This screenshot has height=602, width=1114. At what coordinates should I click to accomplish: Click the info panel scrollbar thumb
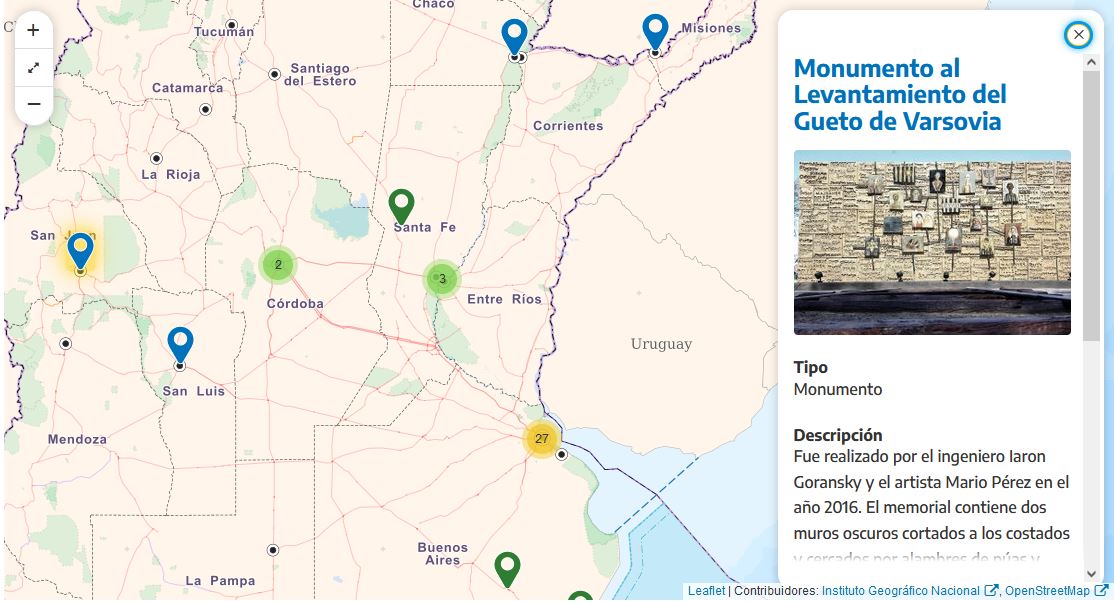(x=1091, y=206)
